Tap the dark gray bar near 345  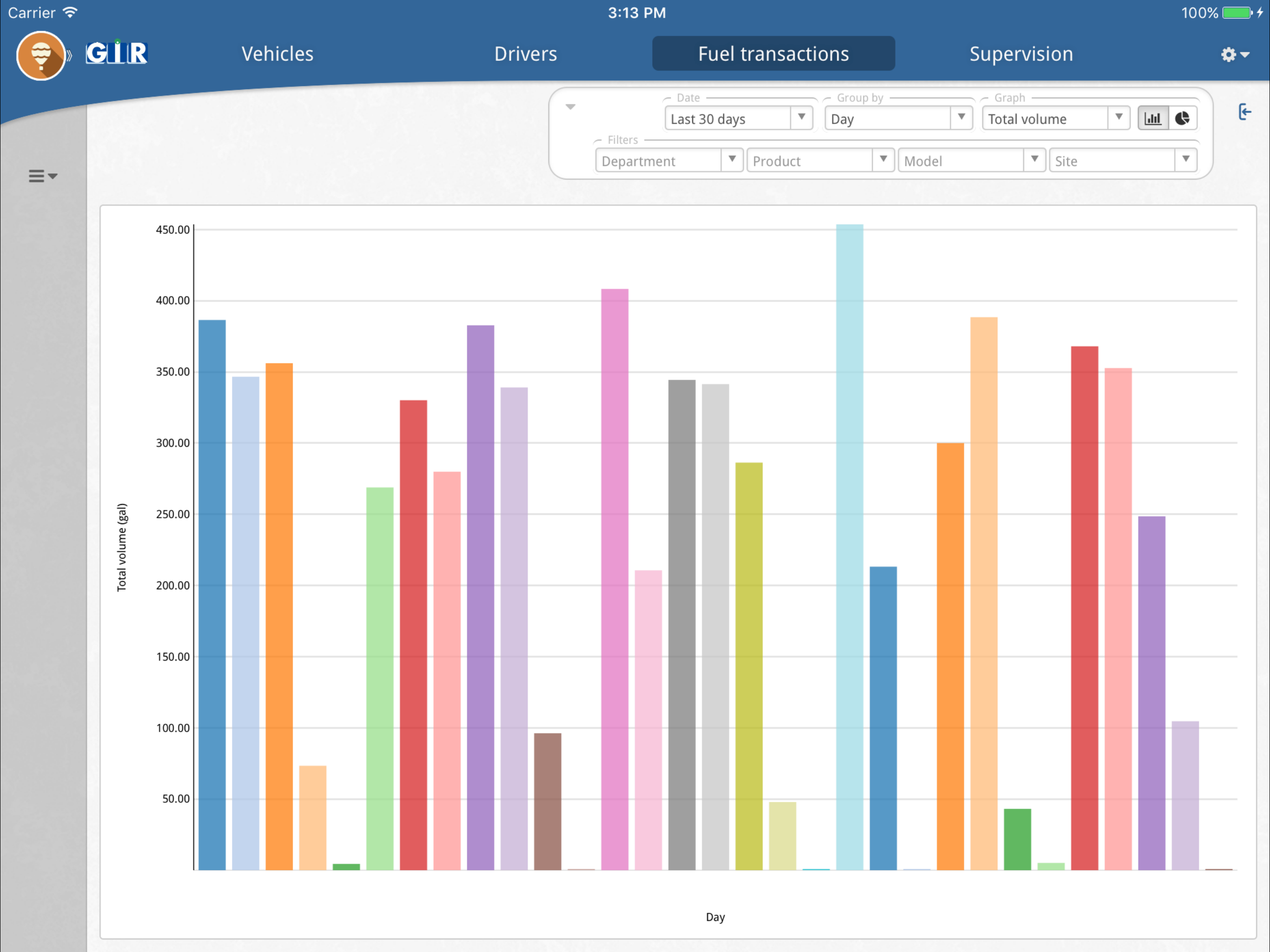coord(681,624)
